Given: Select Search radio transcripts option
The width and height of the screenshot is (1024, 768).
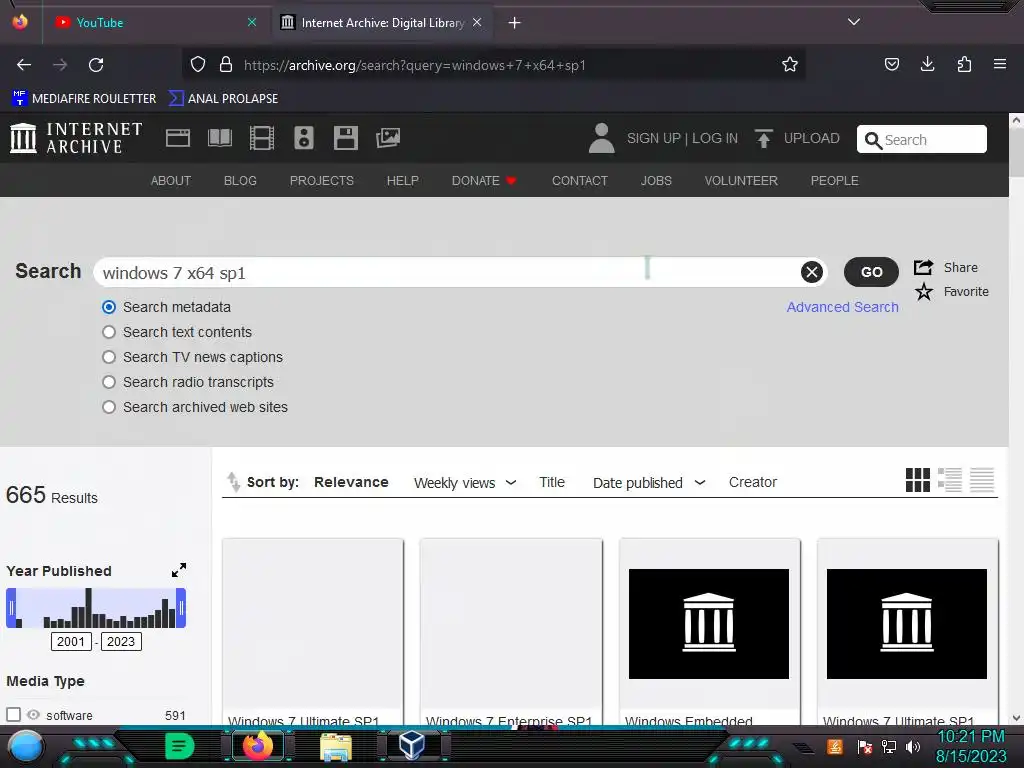Looking at the screenshot, I should click(x=109, y=382).
